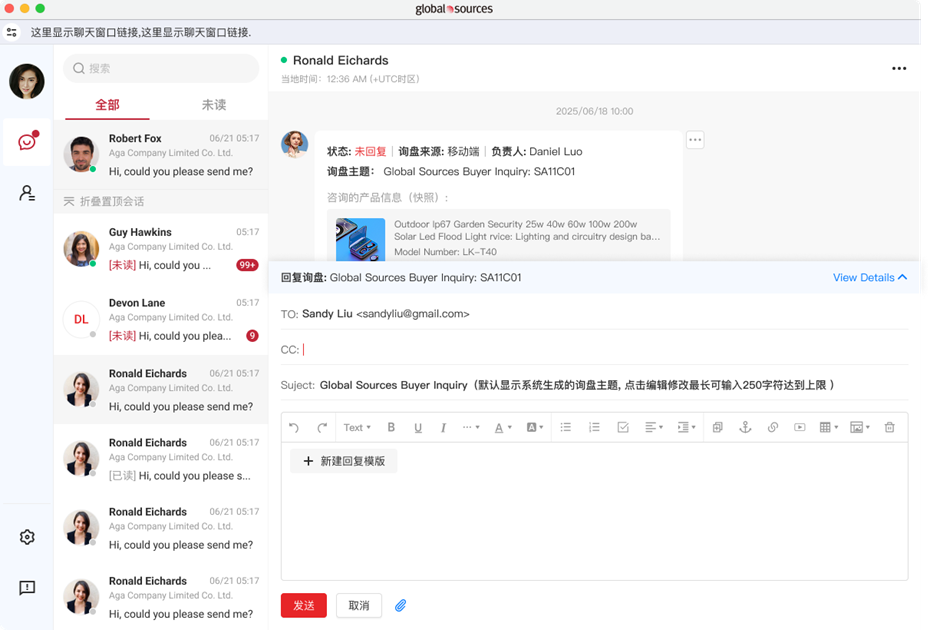Collapse pinned chats via 折叠置顶会话
Viewport: 930px width, 630px height.
(x=104, y=201)
